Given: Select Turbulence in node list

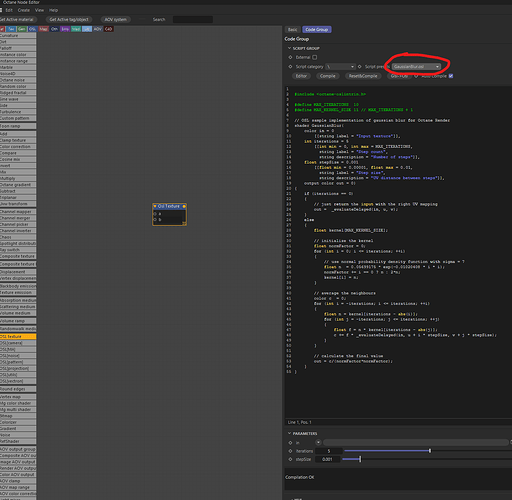Looking at the screenshot, I should (18, 112).
